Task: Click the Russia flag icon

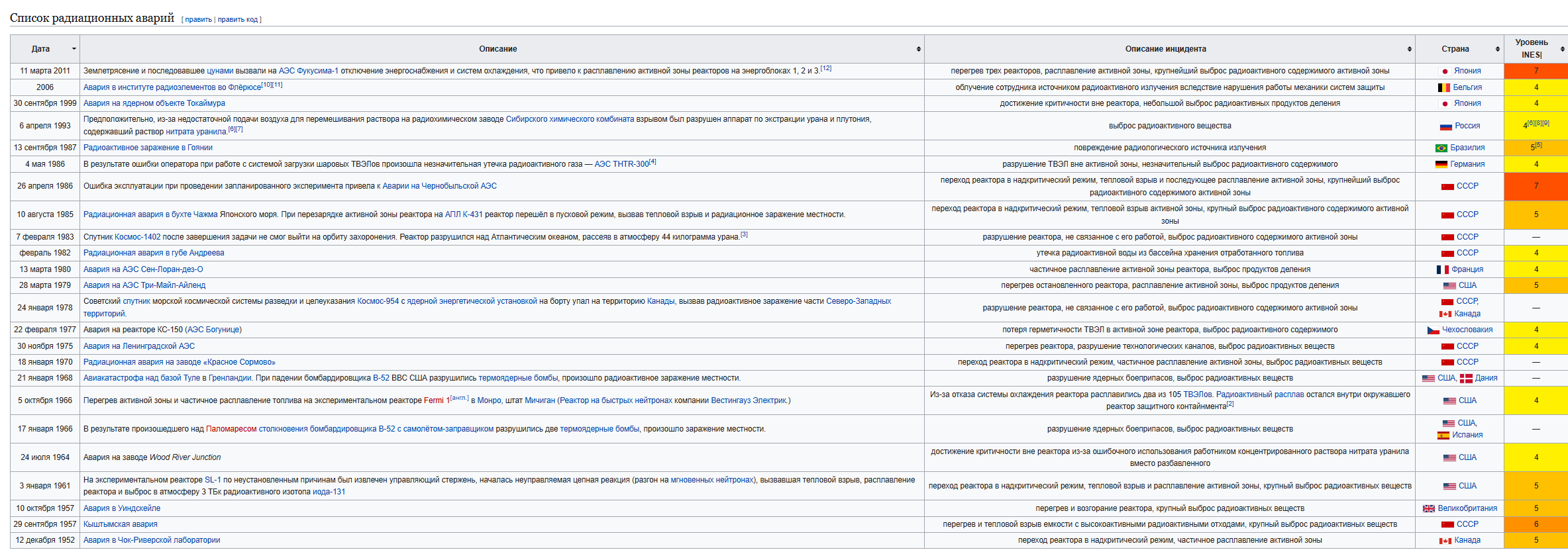Action: [1446, 126]
